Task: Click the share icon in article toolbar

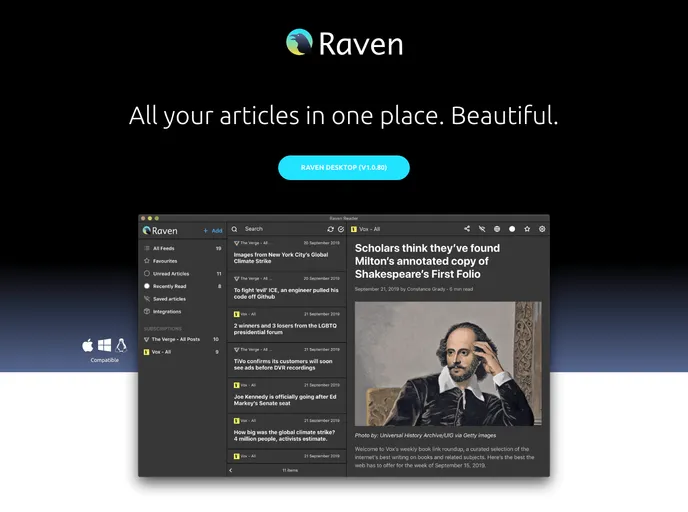Action: pyautogui.click(x=467, y=229)
